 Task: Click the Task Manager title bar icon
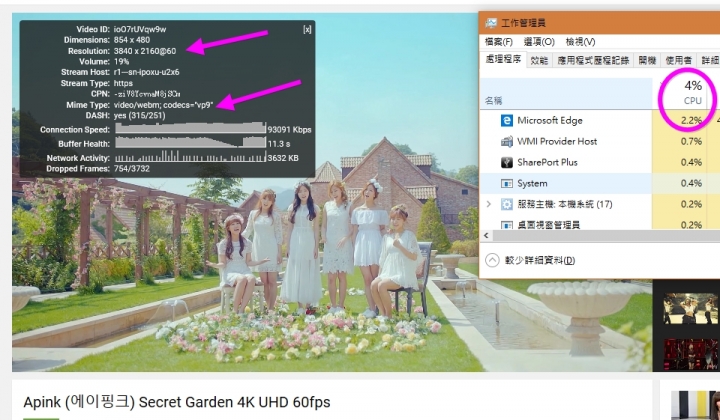click(491, 23)
